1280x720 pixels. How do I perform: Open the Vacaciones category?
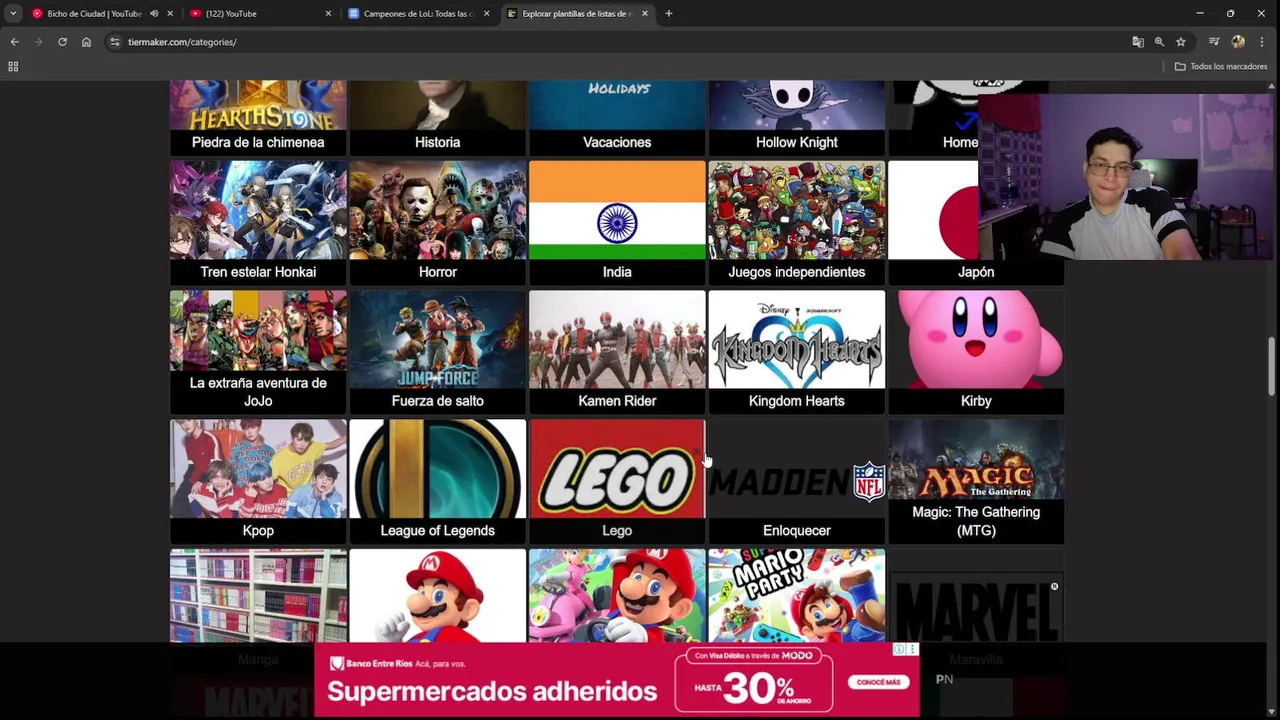tap(617, 117)
